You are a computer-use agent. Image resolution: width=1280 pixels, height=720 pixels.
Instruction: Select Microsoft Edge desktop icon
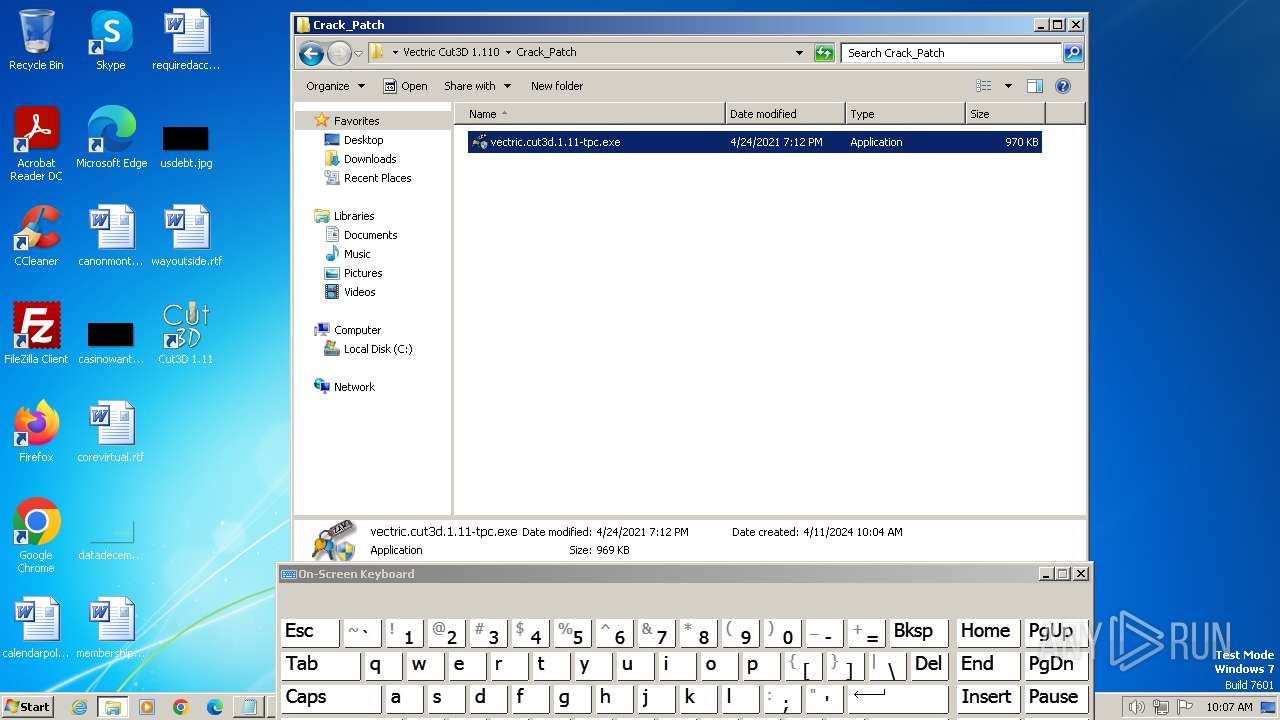coord(111,138)
